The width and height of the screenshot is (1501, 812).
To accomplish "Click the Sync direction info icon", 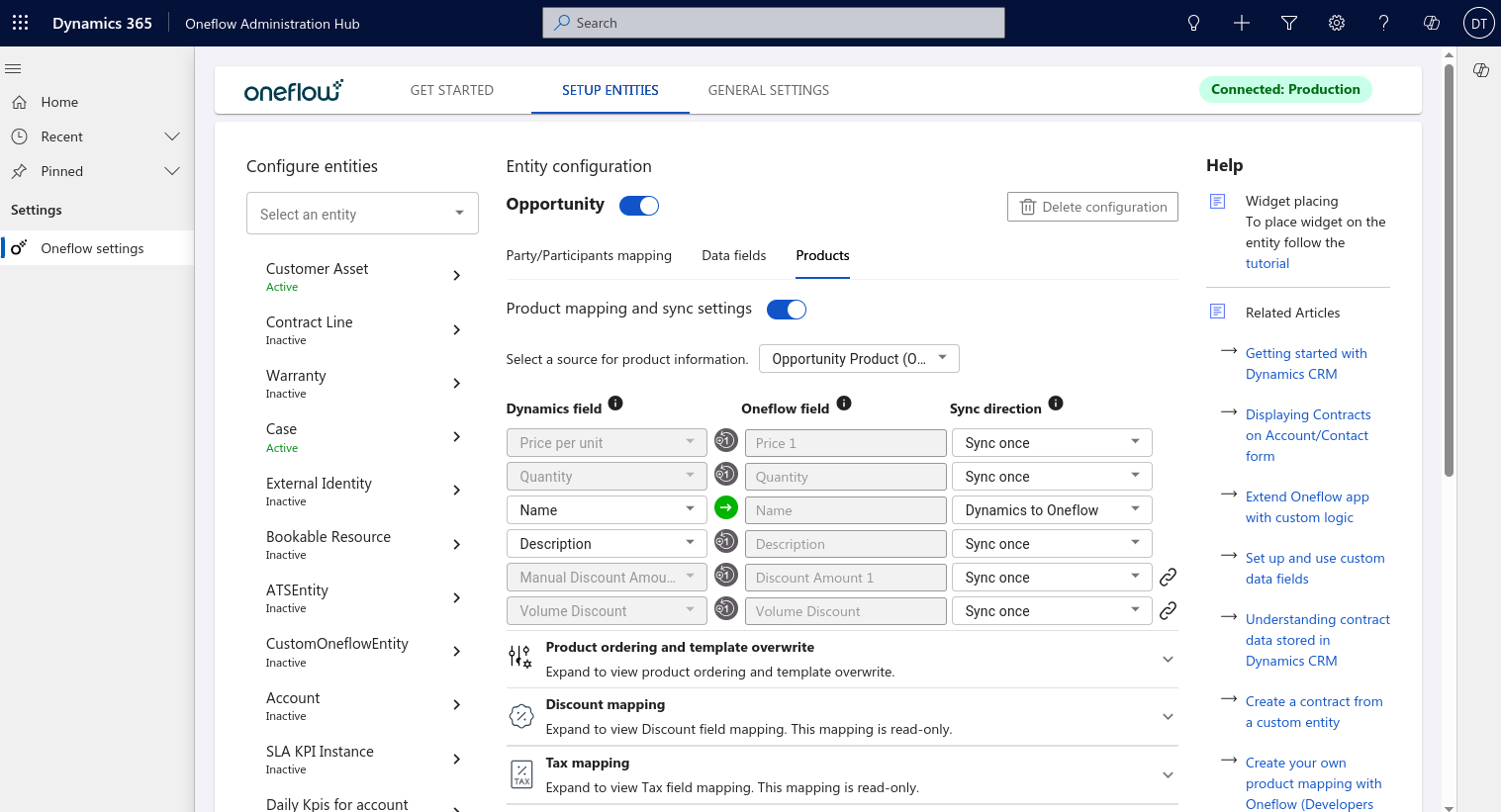I will point(1056,403).
